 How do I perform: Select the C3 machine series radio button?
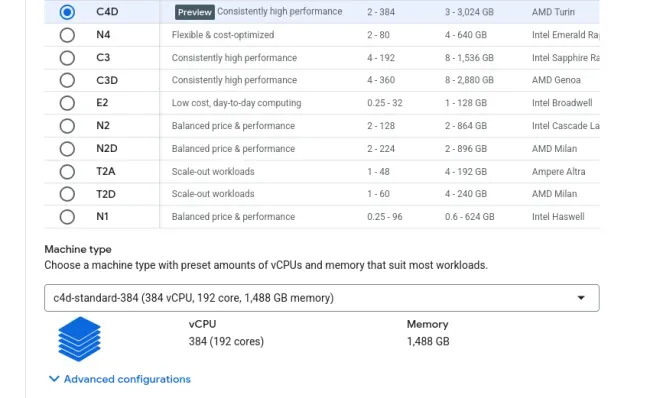click(67, 58)
